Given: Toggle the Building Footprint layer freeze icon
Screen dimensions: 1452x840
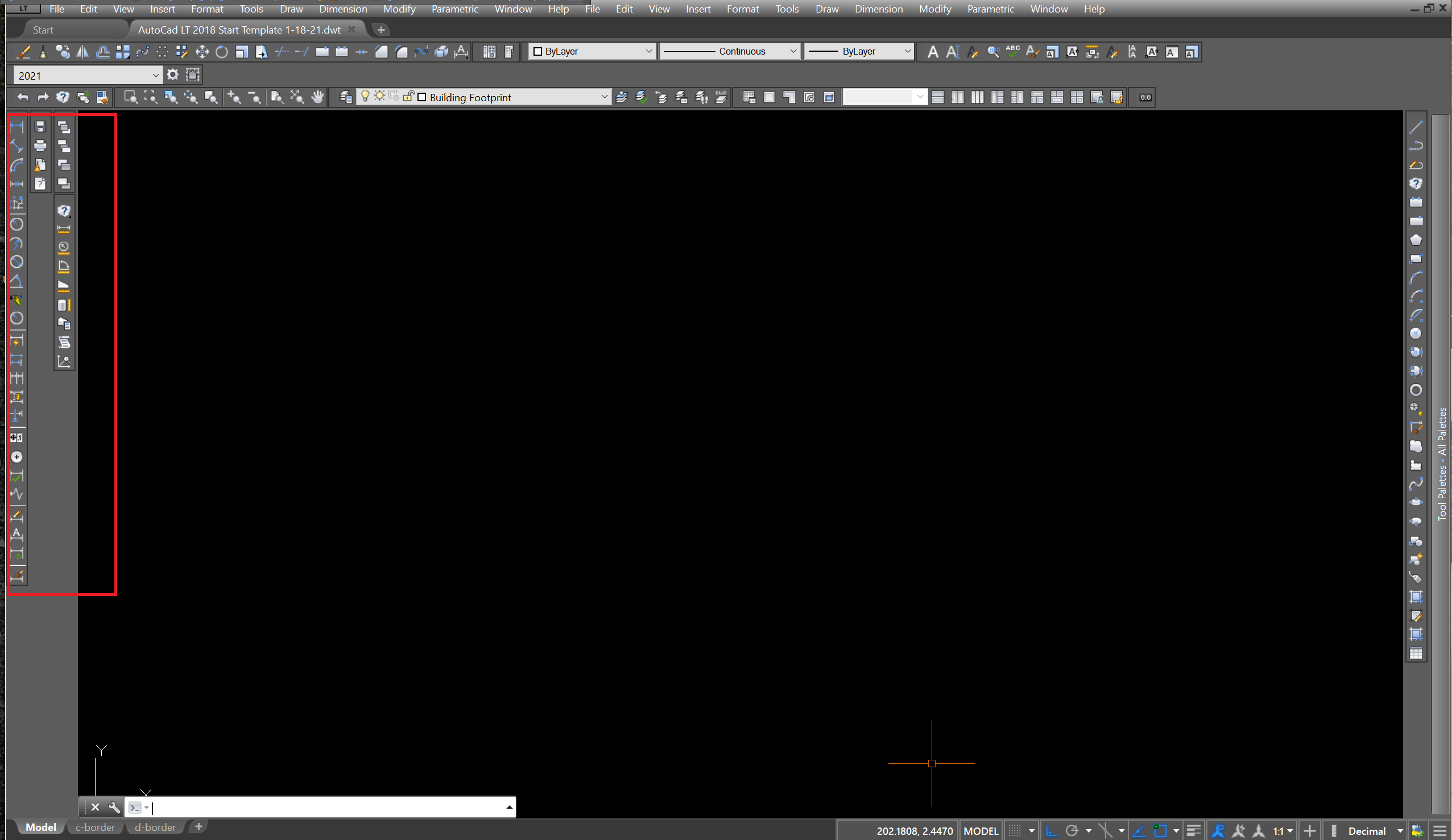Looking at the screenshot, I should [380, 97].
